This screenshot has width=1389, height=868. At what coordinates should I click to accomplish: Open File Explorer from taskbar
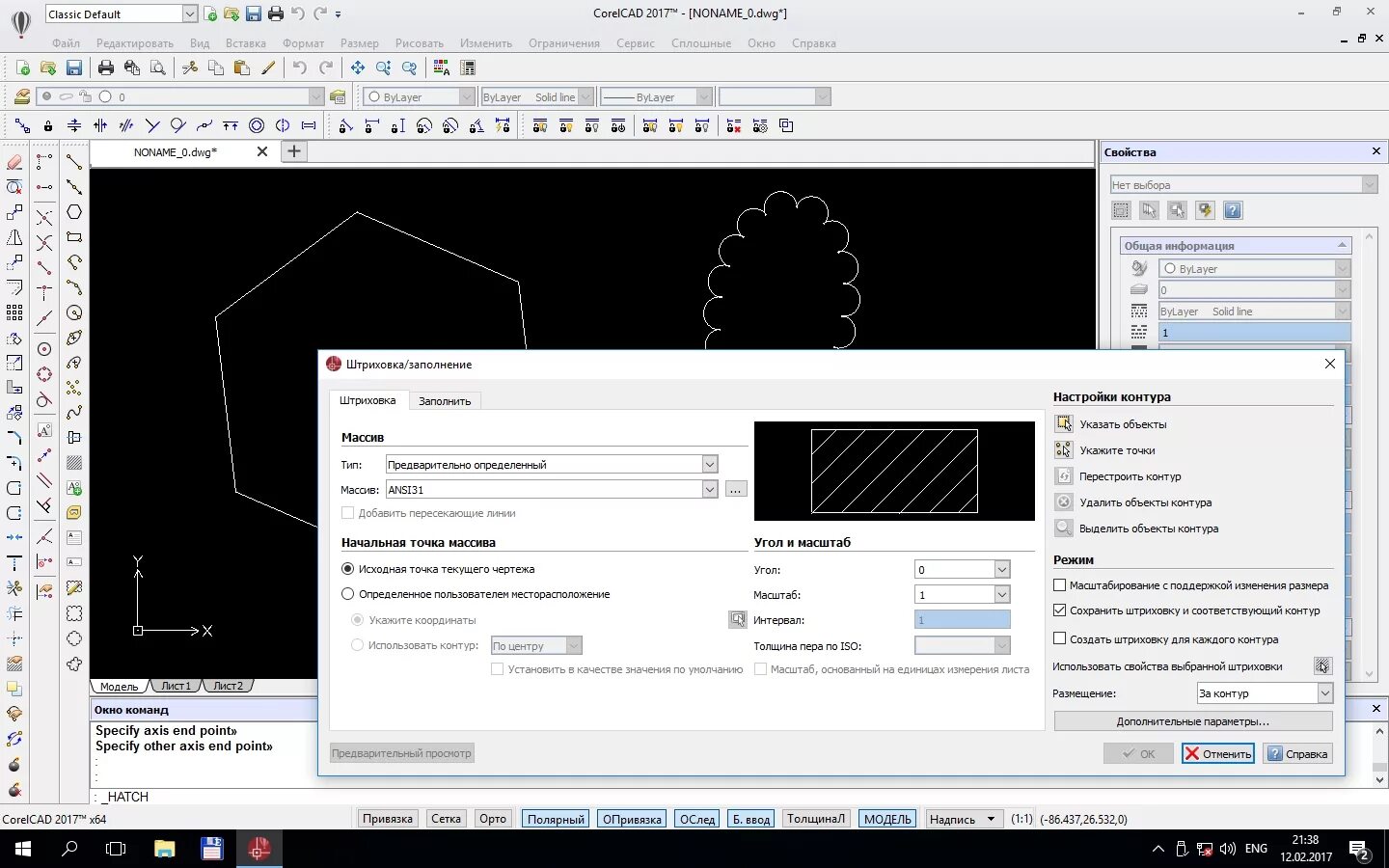point(165,849)
